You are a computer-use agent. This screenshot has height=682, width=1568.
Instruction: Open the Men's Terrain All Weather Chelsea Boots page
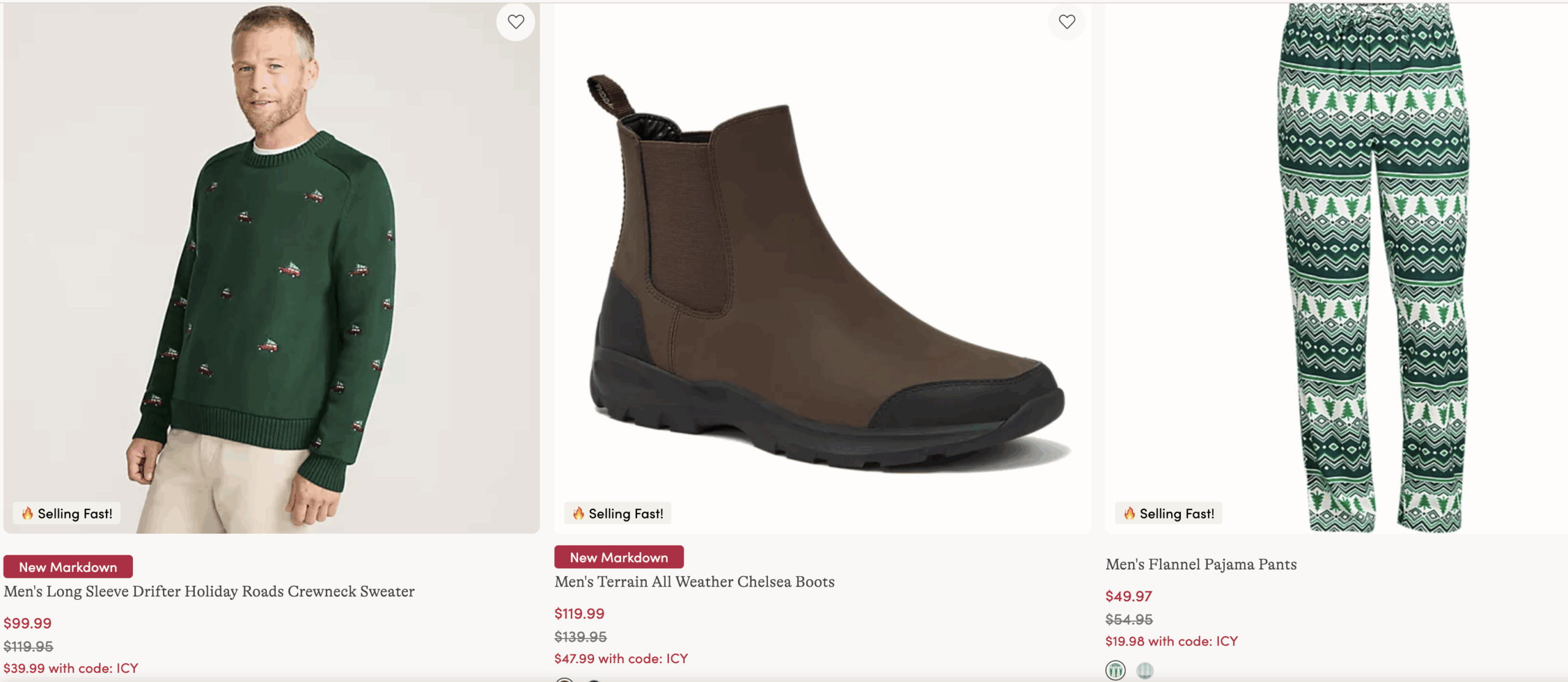[694, 582]
